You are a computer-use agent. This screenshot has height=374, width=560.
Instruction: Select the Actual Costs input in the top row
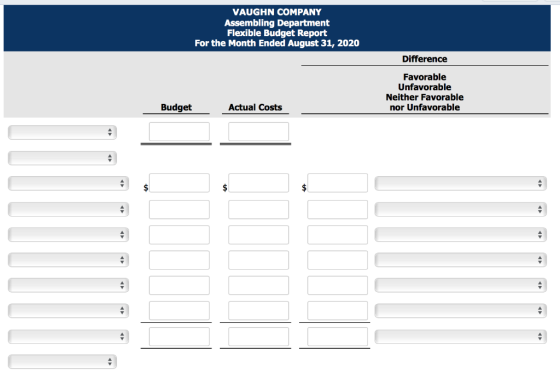259,132
